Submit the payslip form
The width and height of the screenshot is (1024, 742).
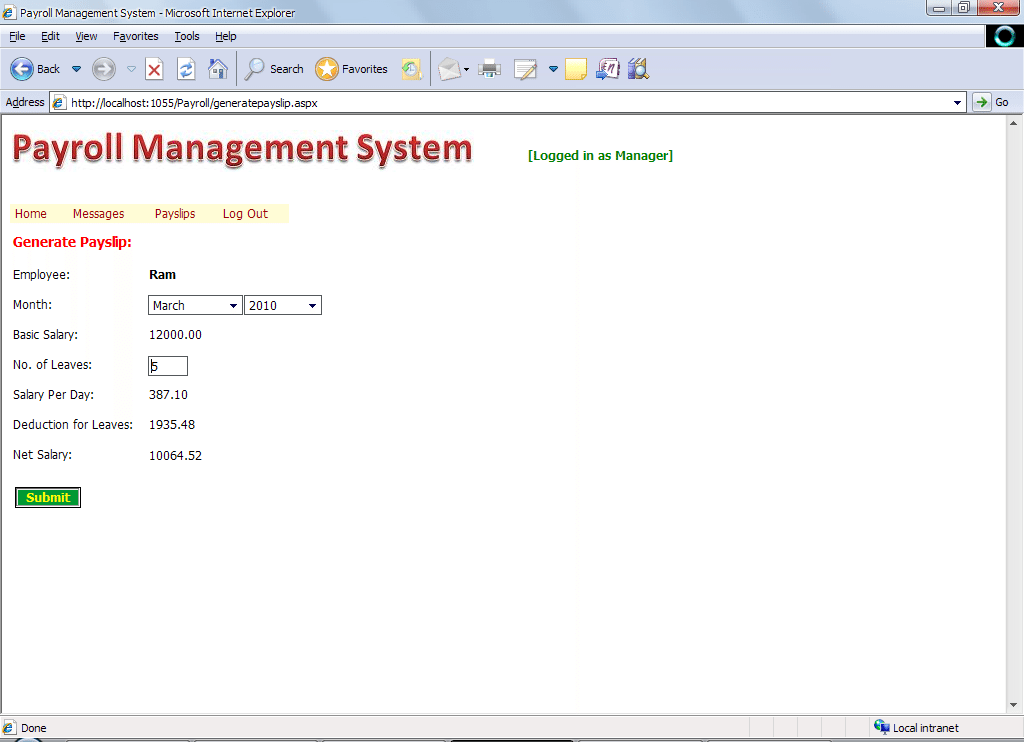coord(48,497)
